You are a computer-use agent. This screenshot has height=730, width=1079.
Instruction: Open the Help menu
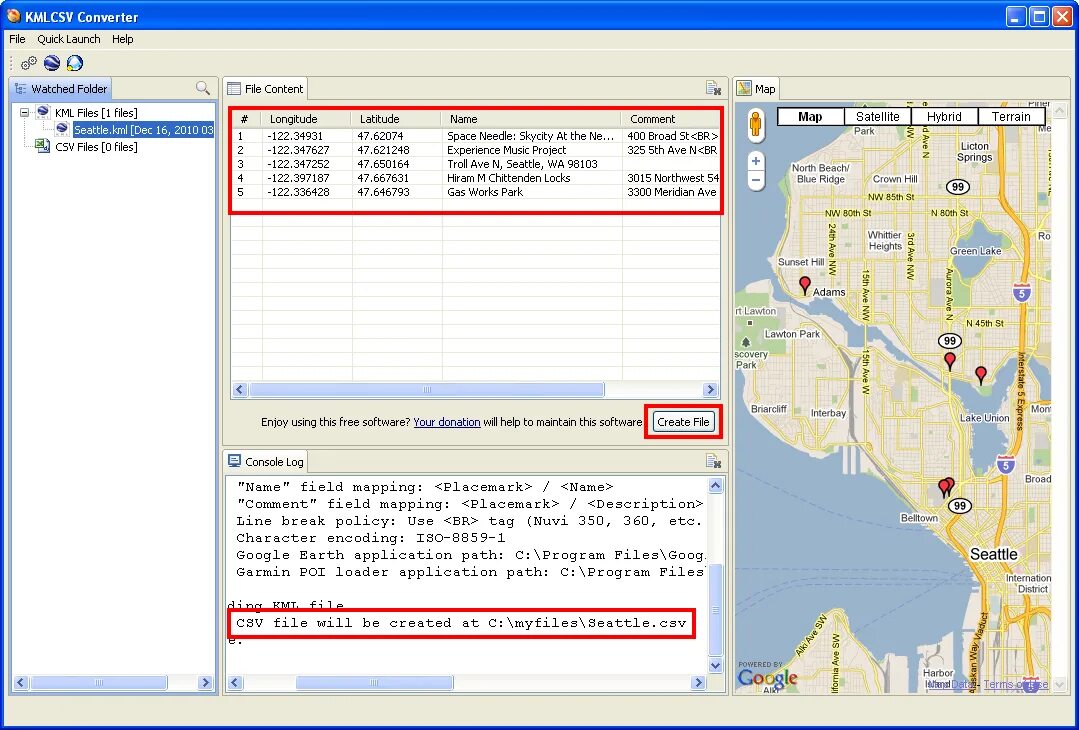tap(122, 39)
